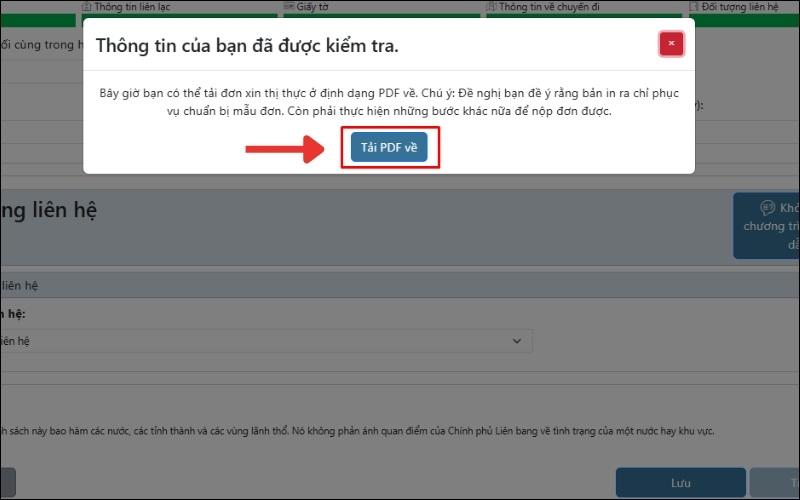Screen dimensions: 800x500
Task: Close the verification dialog with red X
Action: (x=671, y=44)
